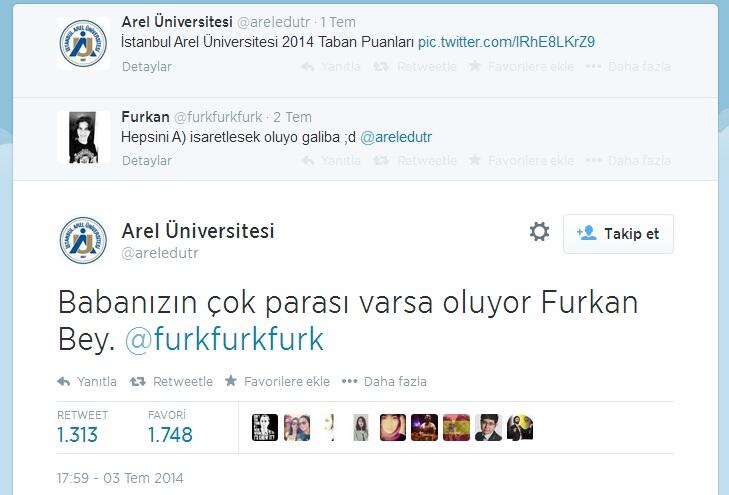Image resolution: width=729 pixels, height=495 pixels.
Task: Expand Detaylar under Furkan's tweet
Action: pyautogui.click(x=147, y=161)
